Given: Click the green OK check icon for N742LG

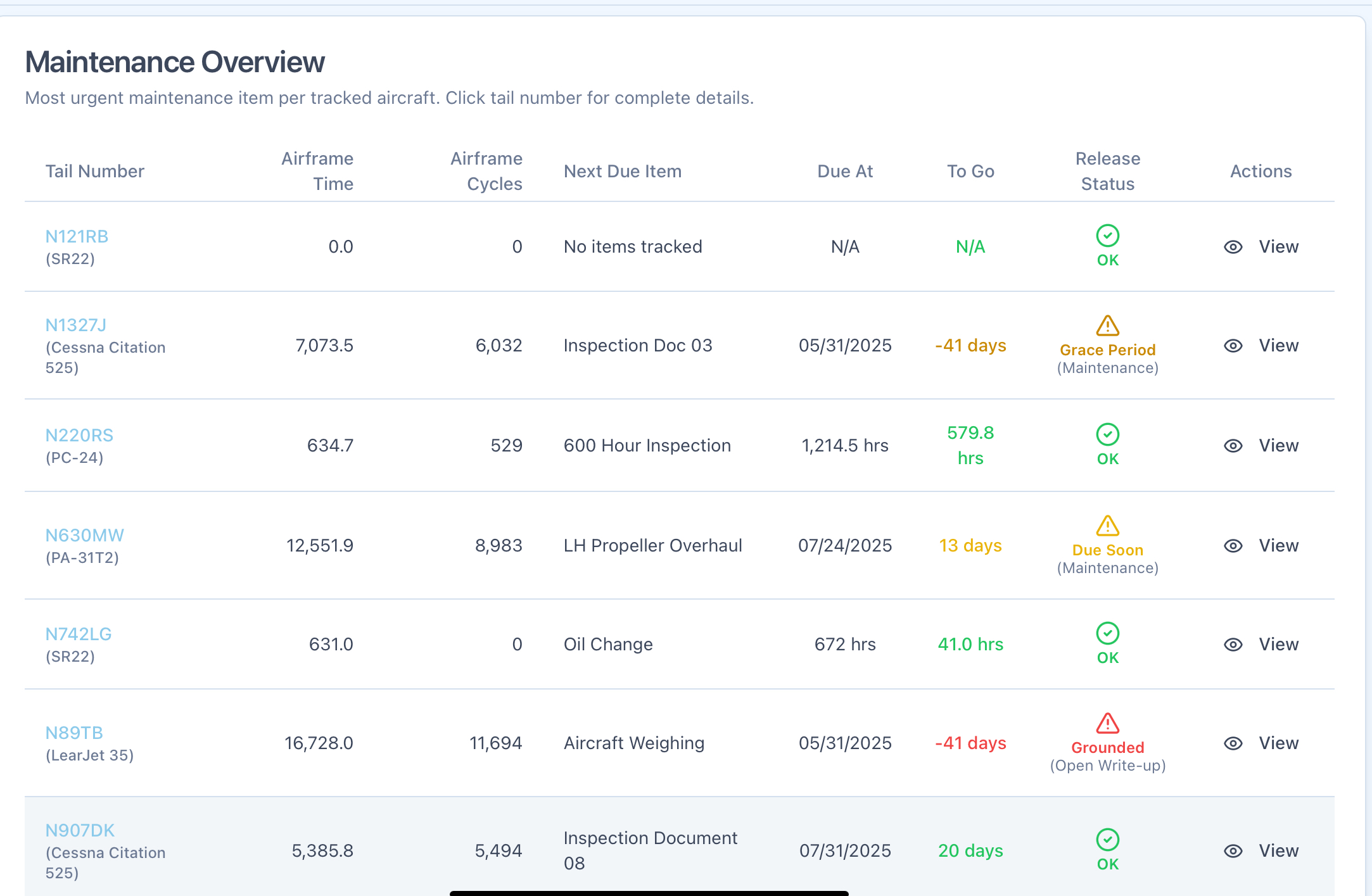Looking at the screenshot, I should tap(1107, 633).
